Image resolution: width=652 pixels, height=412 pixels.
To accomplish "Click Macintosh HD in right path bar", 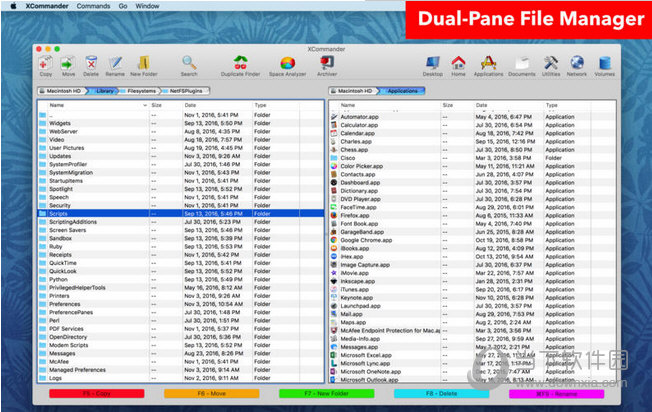I will [x=354, y=91].
